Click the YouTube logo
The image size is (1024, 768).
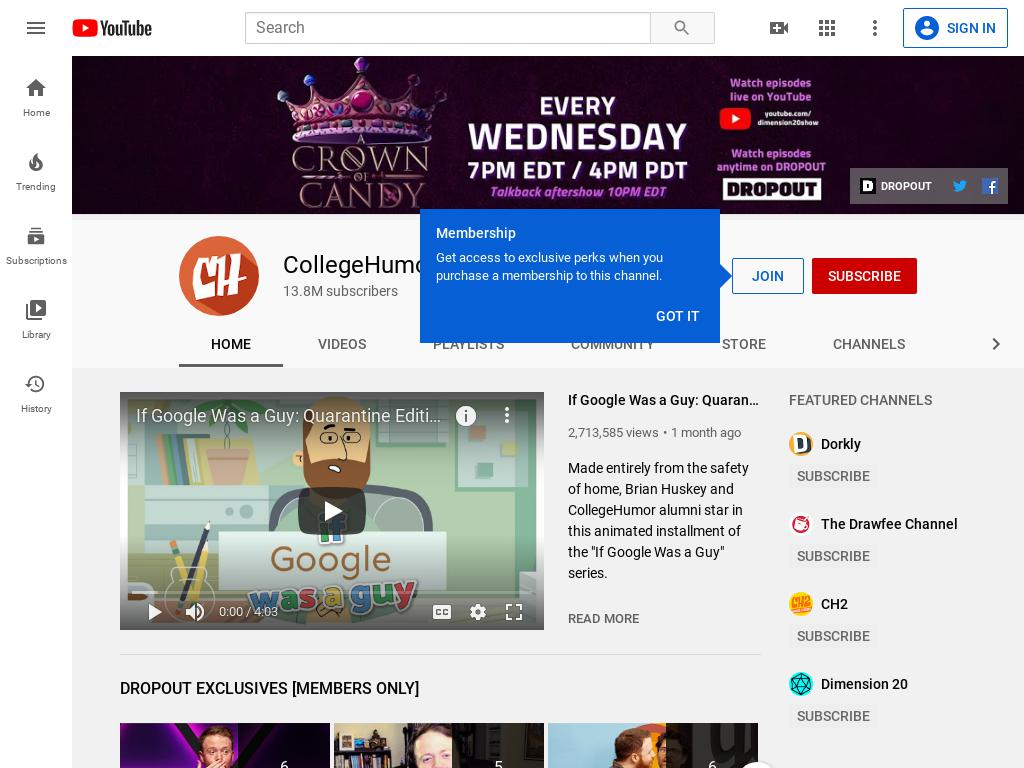point(112,28)
